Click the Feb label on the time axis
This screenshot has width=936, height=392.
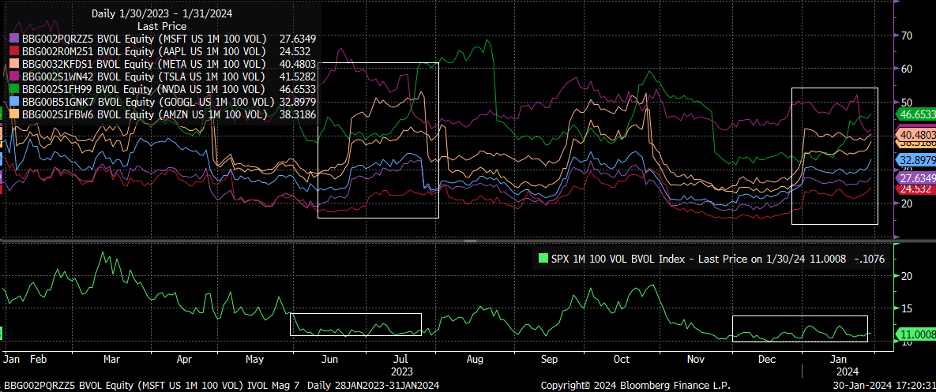(x=38, y=360)
